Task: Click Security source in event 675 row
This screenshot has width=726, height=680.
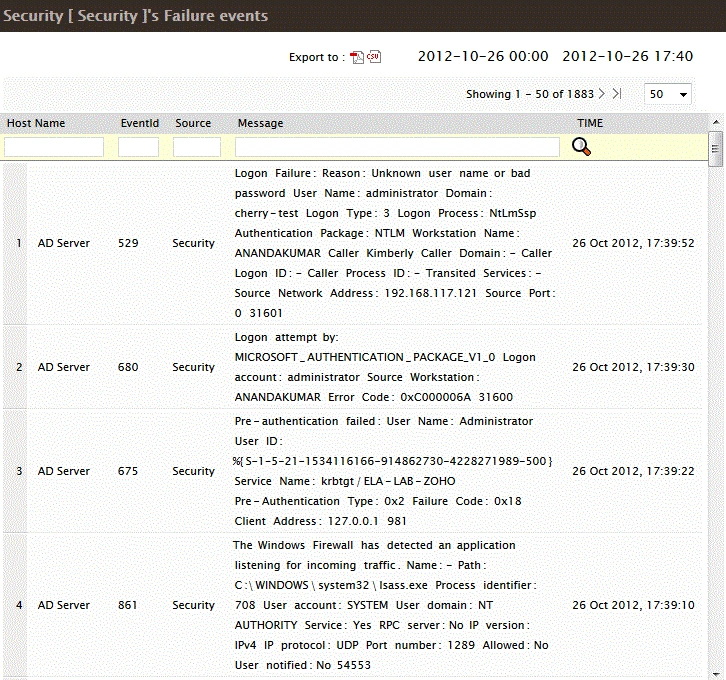Action: pos(194,471)
